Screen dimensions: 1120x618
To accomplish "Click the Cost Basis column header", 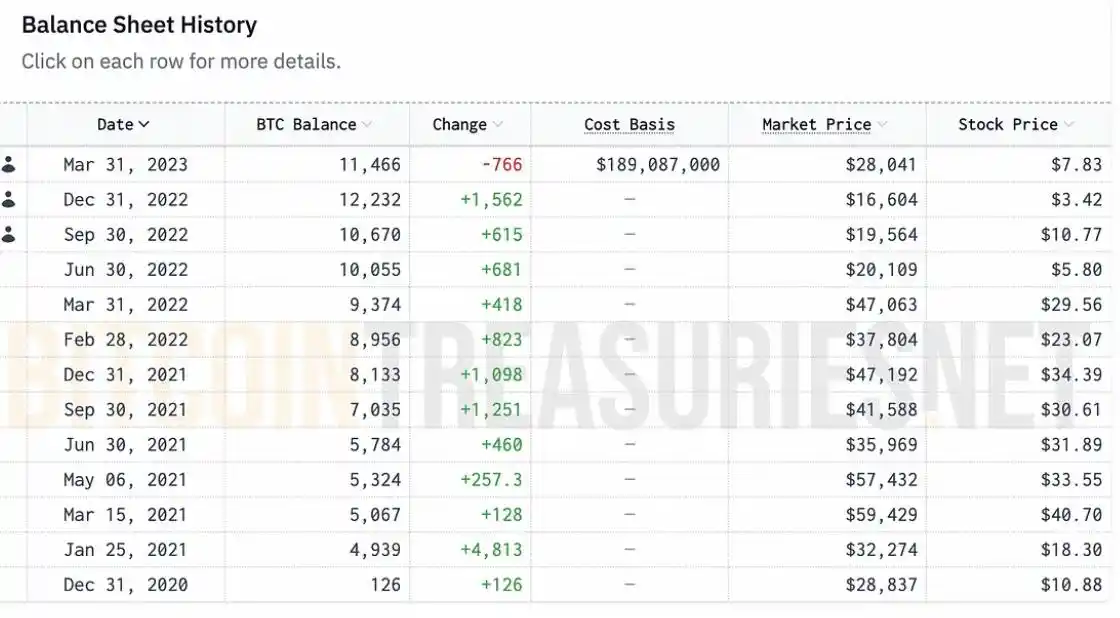I will (x=629, y=125).
